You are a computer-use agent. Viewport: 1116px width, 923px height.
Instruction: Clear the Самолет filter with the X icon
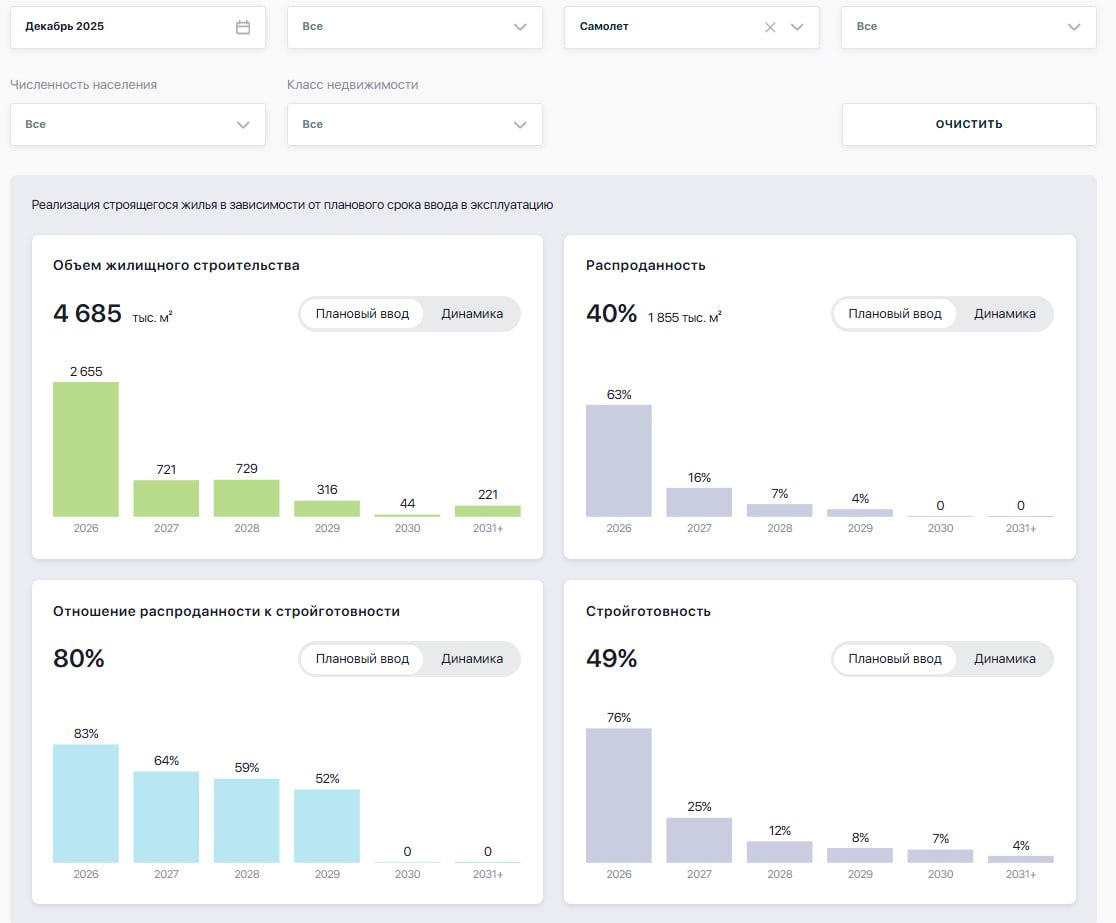[770, 27]
